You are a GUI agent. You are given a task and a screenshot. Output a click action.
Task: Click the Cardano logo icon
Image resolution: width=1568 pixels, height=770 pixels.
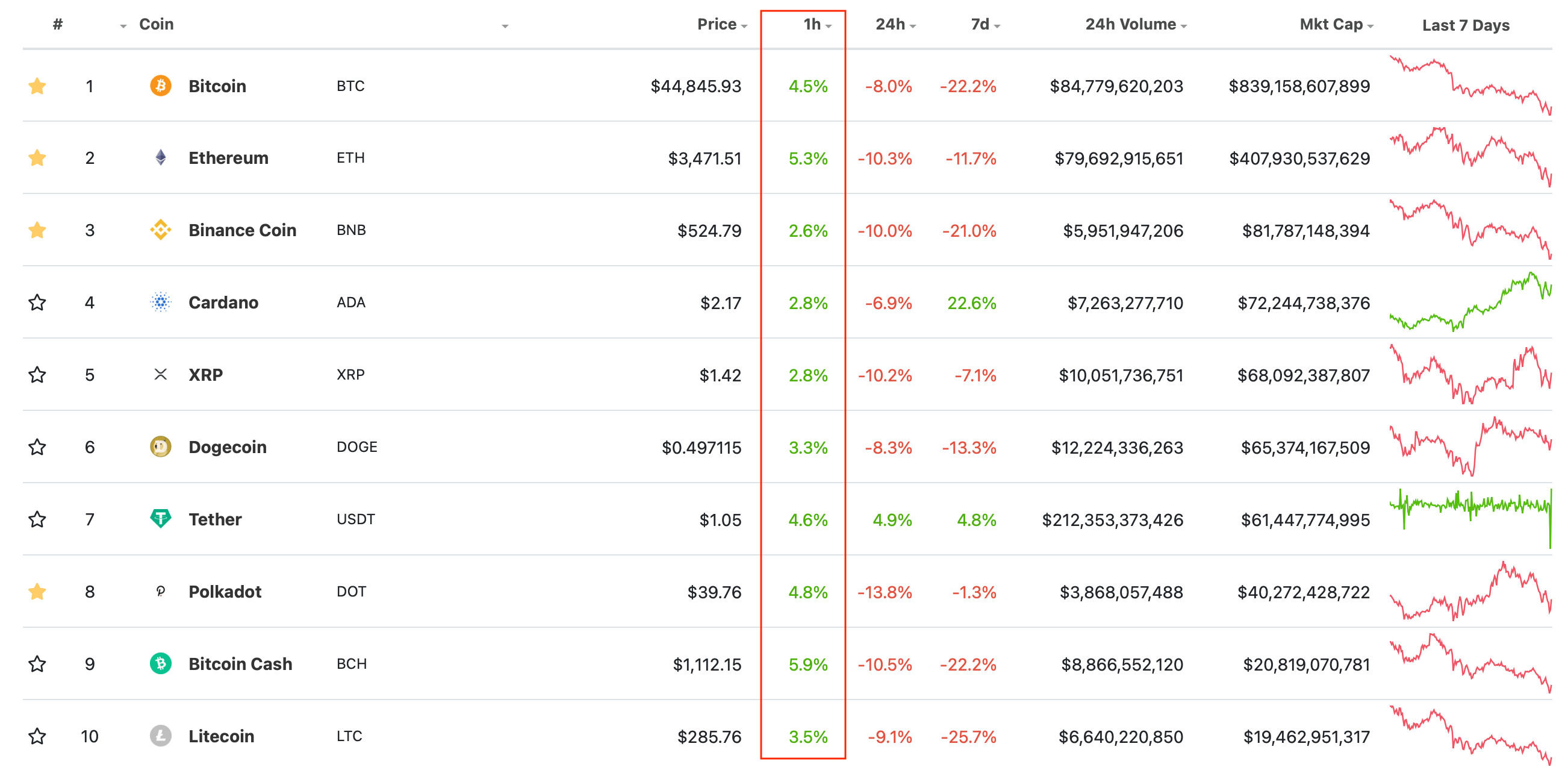coord(161,302)
